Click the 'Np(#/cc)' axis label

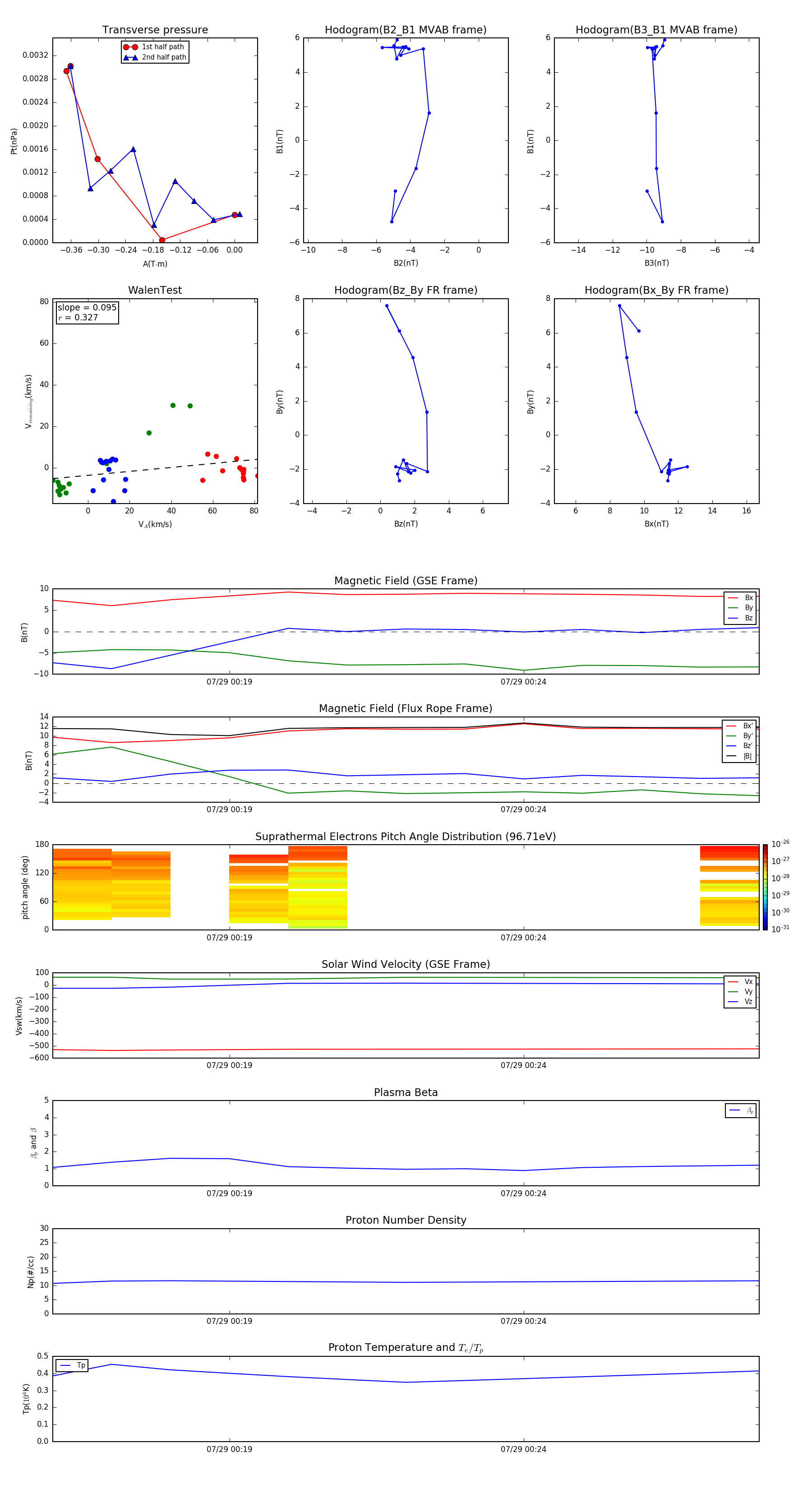pos(31,1272)
